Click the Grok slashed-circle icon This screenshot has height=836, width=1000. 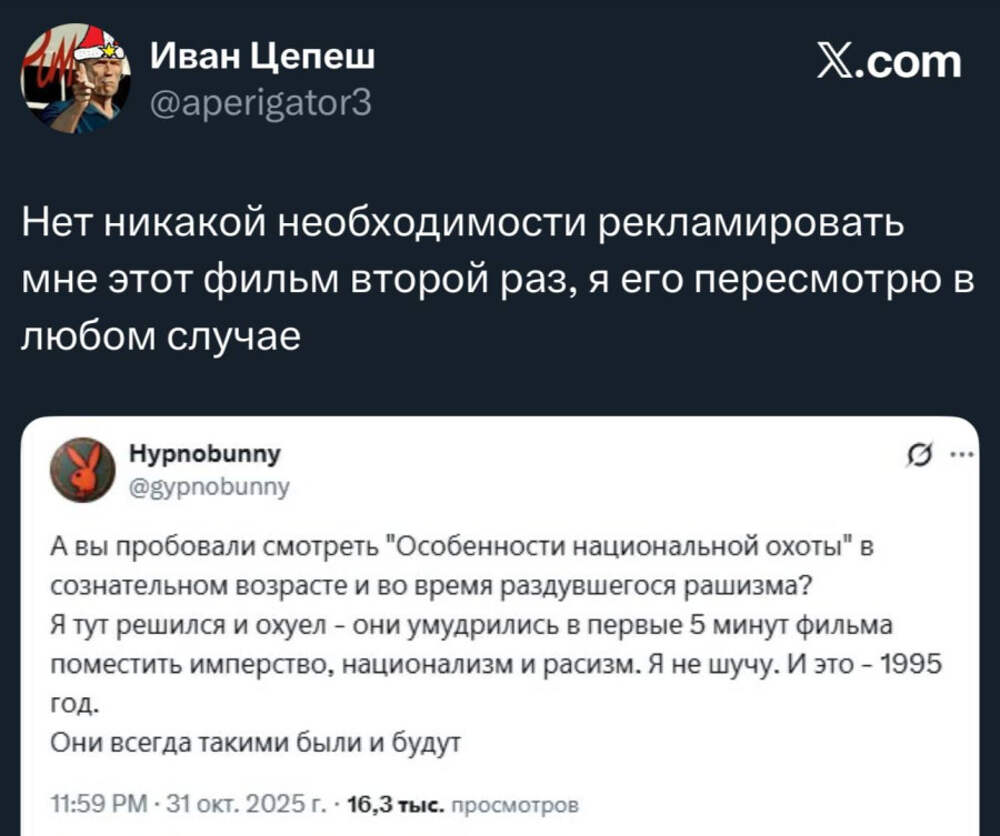(x=913, y=460)
